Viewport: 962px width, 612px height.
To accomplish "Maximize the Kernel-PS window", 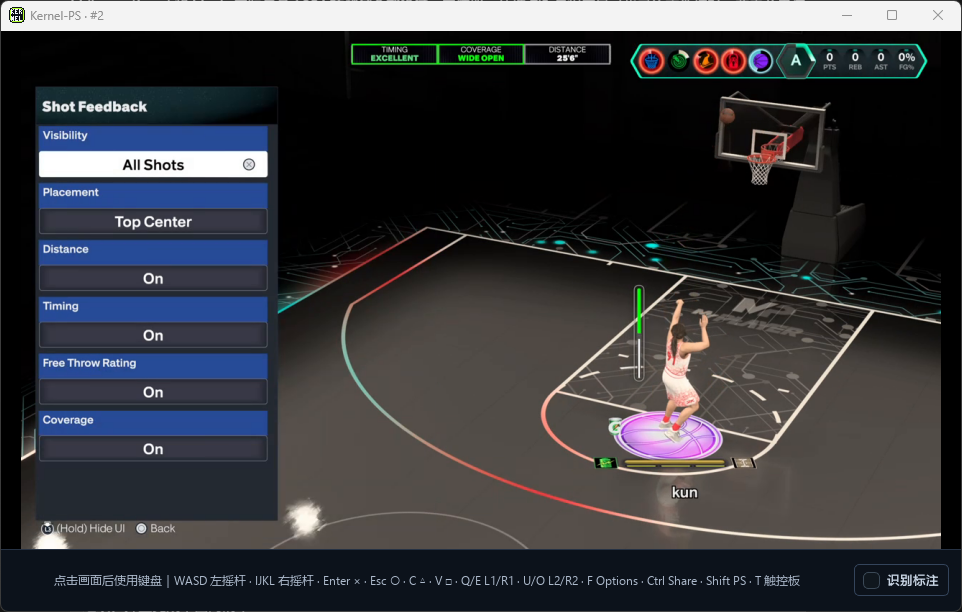I will point(892,15).
